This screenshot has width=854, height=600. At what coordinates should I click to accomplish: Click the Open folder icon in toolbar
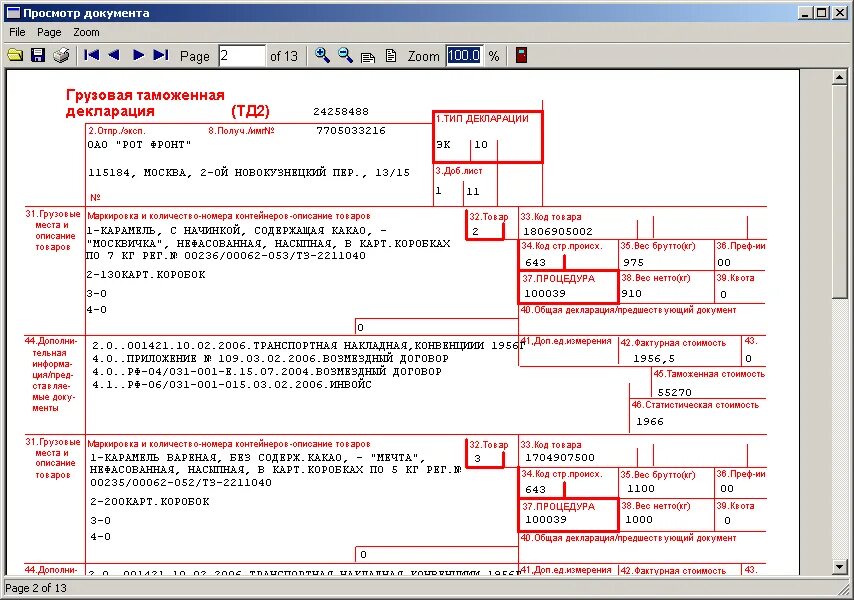pos(15,55)
